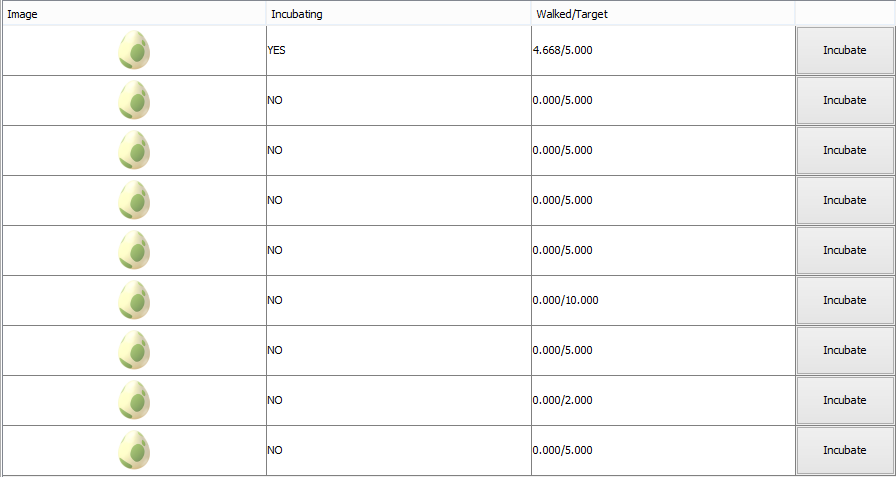Select the 0.000/10.000 walked cell
The width and height of the screenshot is (896, 477).
pyautogui.click(x=663, y=300)
